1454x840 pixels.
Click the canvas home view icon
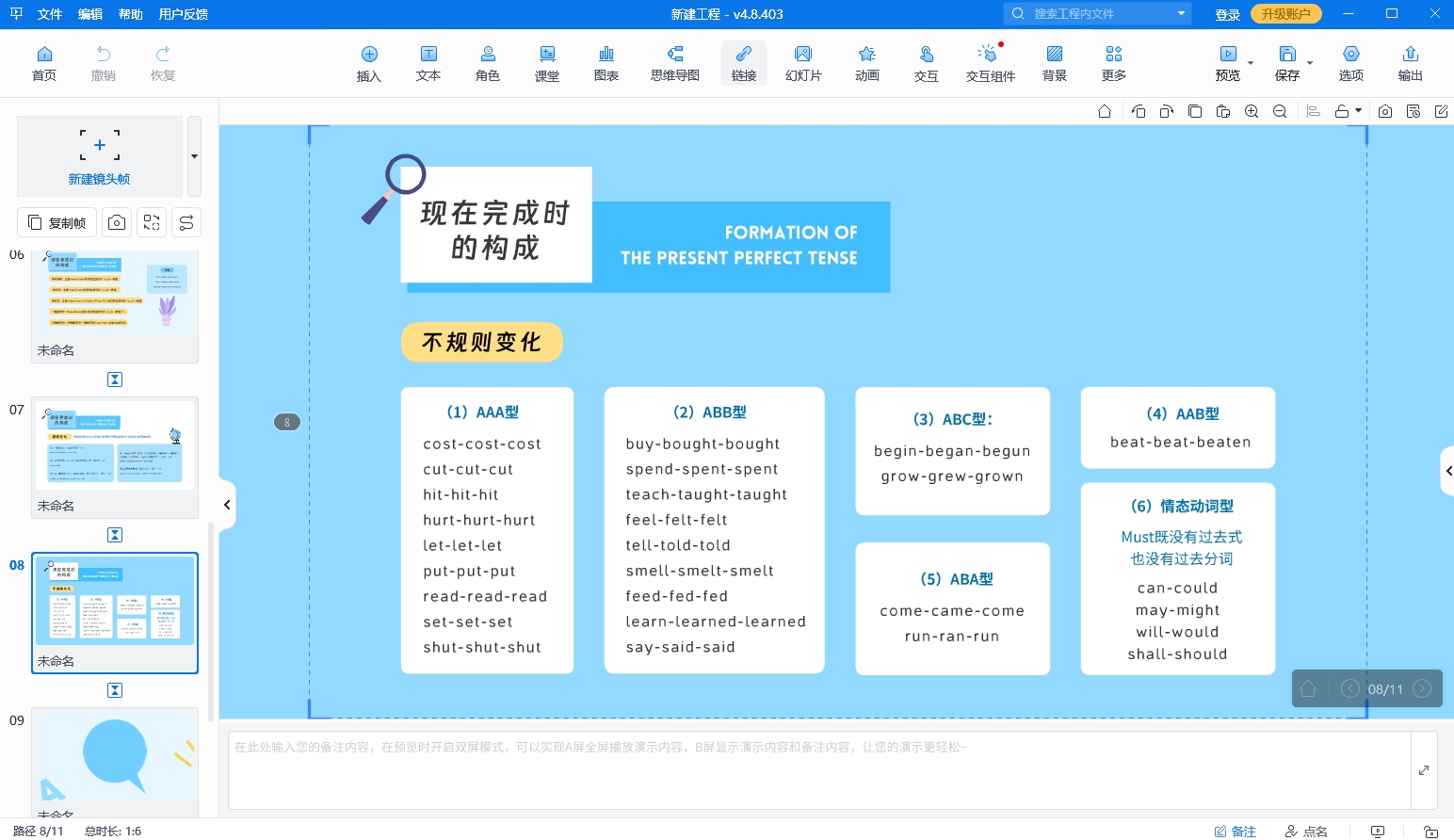[1105, 111]
